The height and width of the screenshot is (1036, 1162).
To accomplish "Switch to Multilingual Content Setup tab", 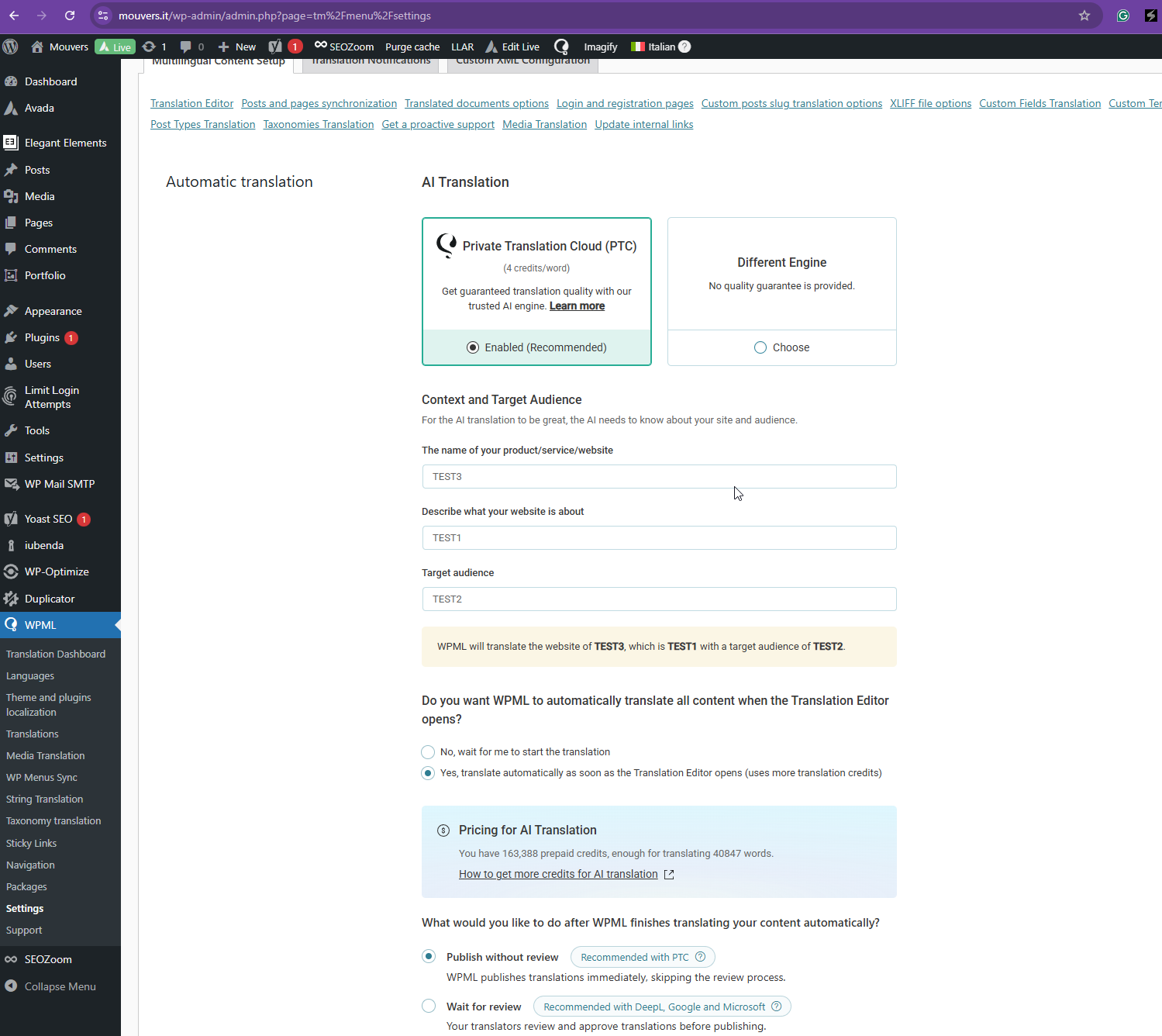I will [218, 62].
